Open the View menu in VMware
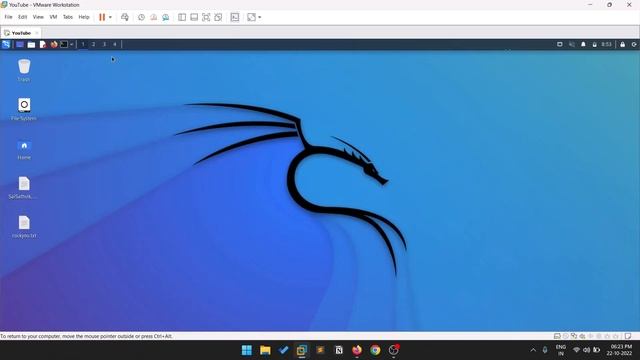The height and width of the screenshot is (360, 640). tap(38, 17)
